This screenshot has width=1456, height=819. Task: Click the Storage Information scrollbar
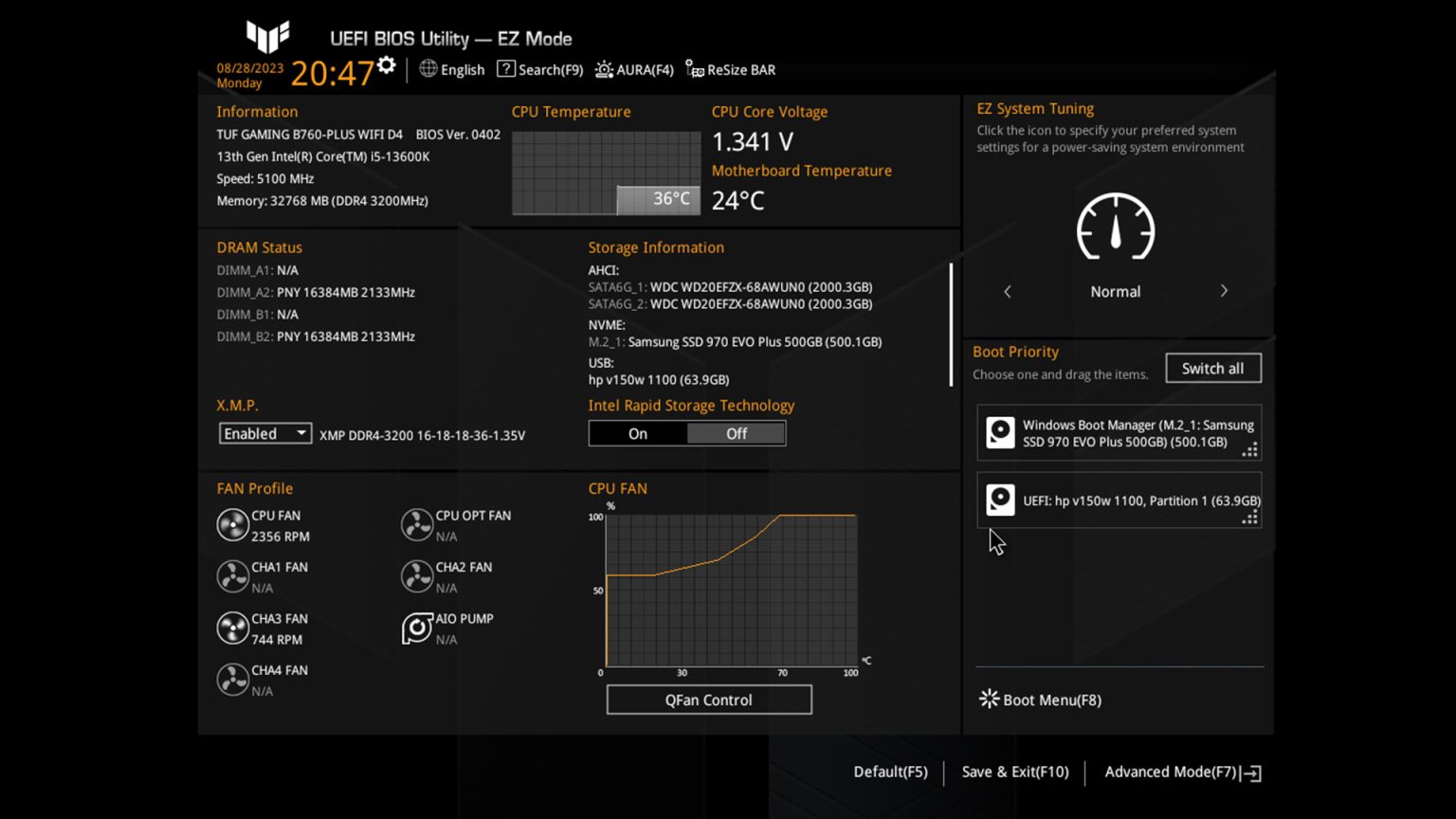951,324
